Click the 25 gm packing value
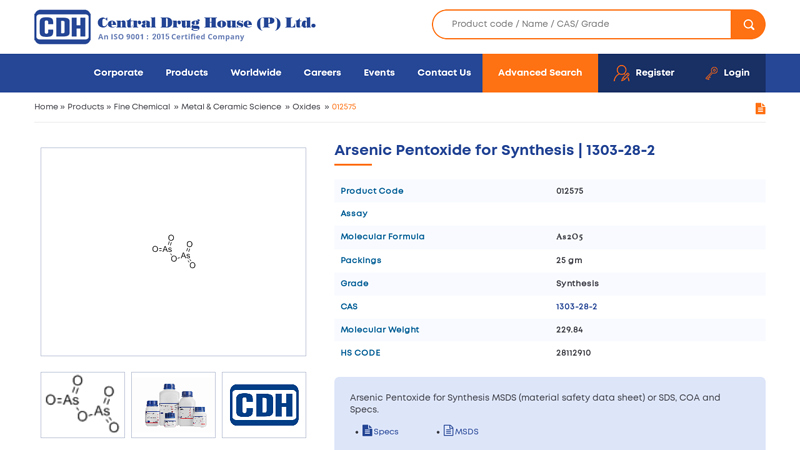800x450 pixels. pos(569,260)
